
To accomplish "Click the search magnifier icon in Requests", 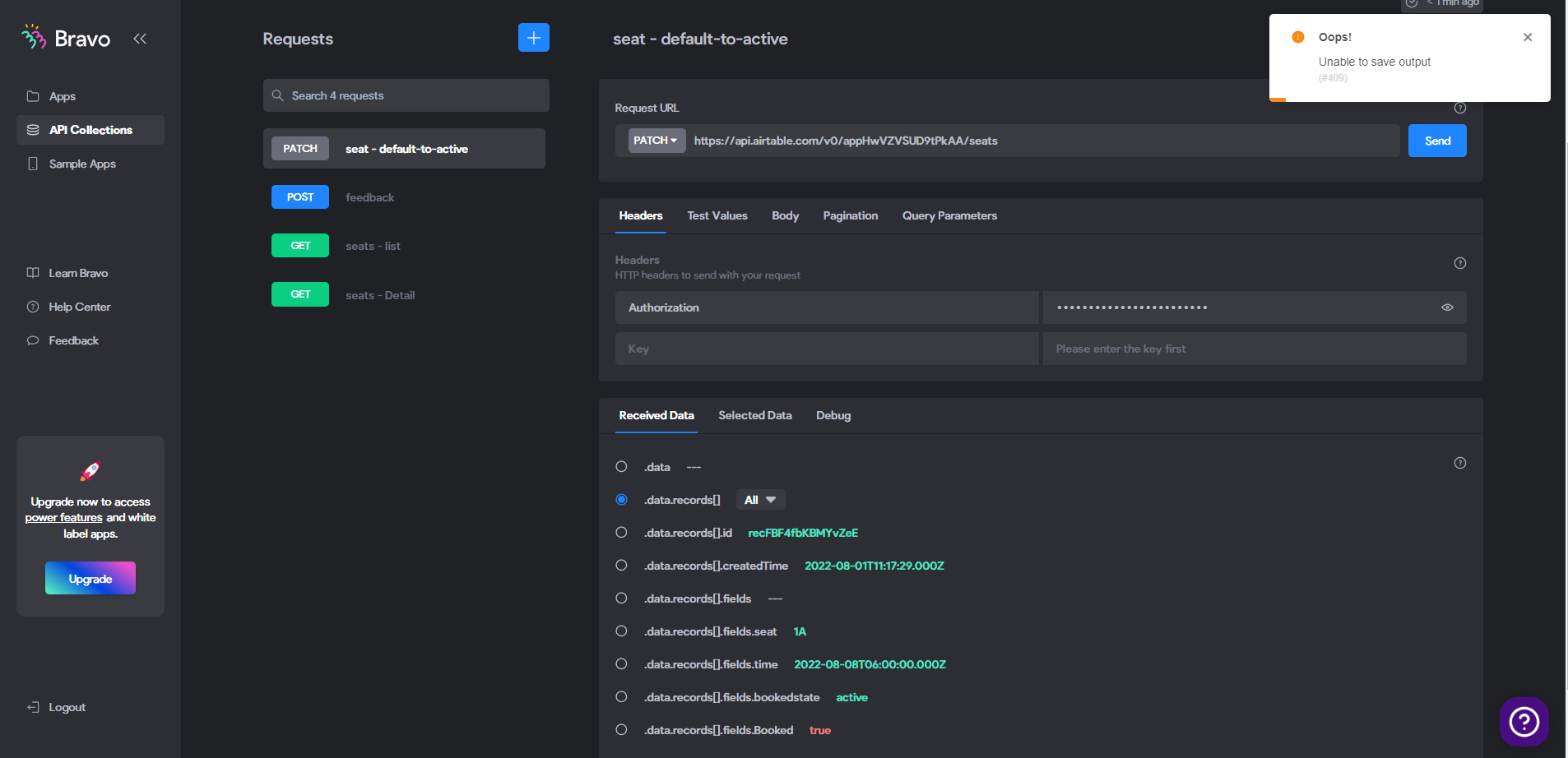I will pyautogui.click(x=278, y=95).
